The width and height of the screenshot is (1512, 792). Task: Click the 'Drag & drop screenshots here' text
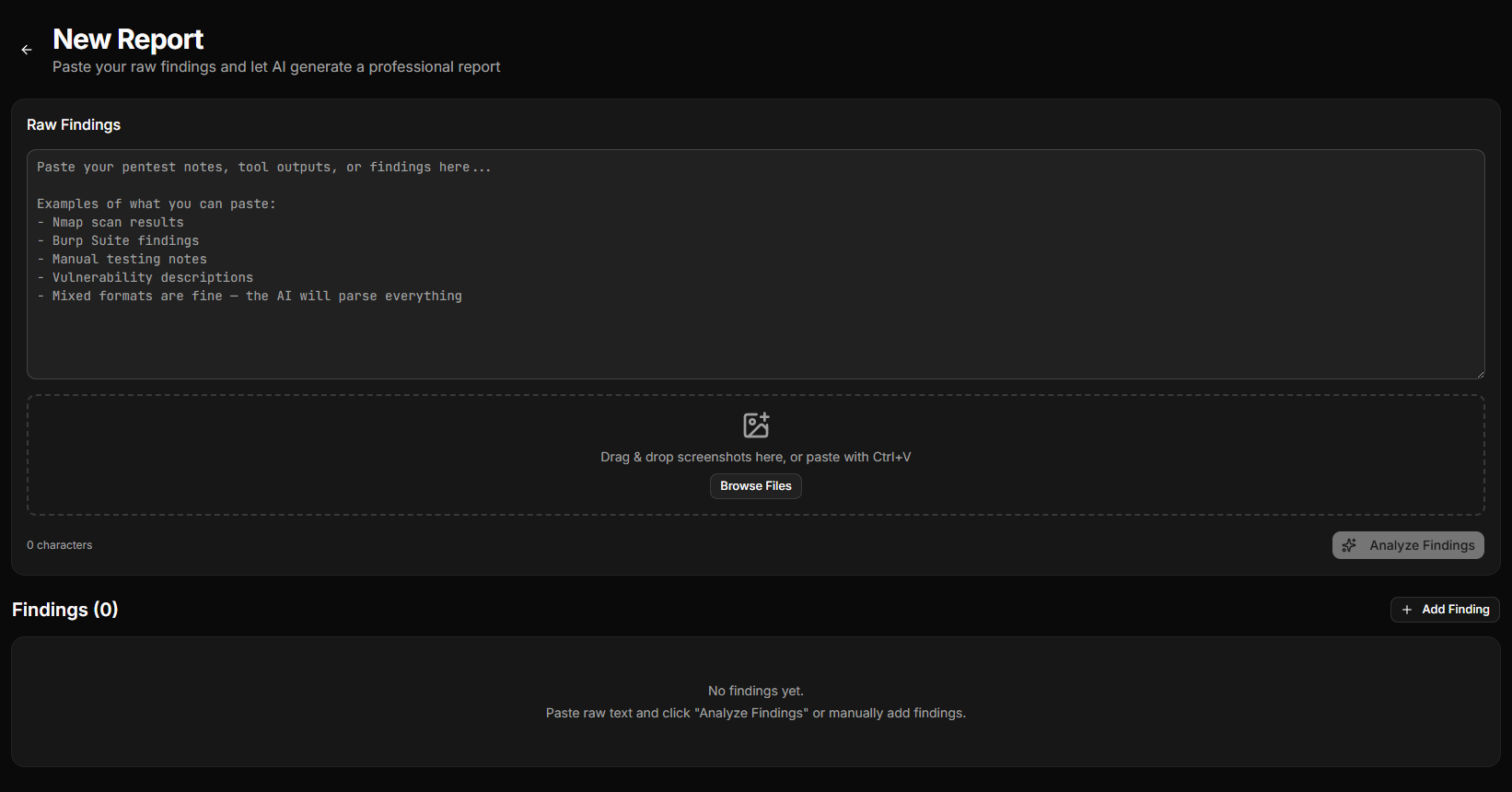click(x=755, y=457)
